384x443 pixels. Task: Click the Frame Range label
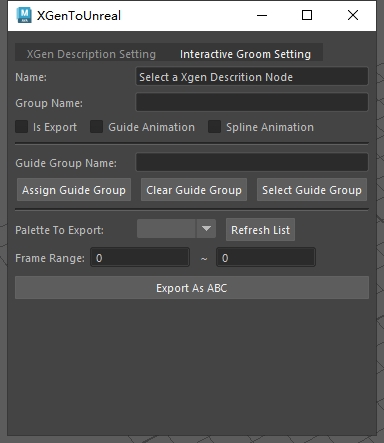pyautogui.click(x=50, y=258)
